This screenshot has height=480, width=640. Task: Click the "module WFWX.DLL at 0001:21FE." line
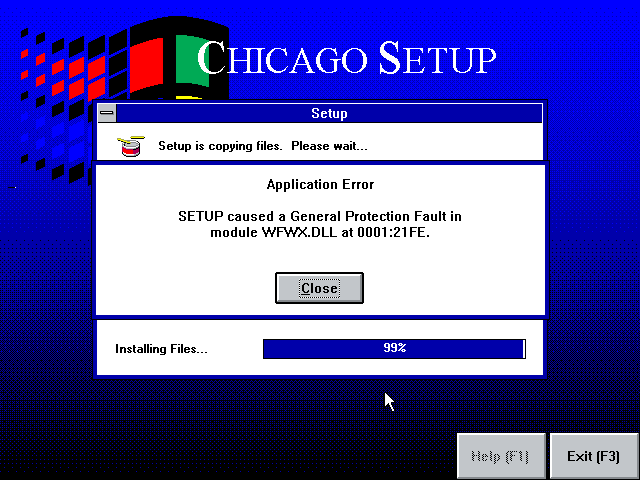(320, 232)
